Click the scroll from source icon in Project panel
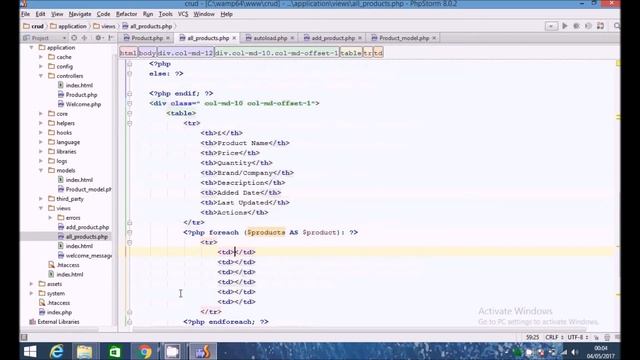 (x=74, y=38)
